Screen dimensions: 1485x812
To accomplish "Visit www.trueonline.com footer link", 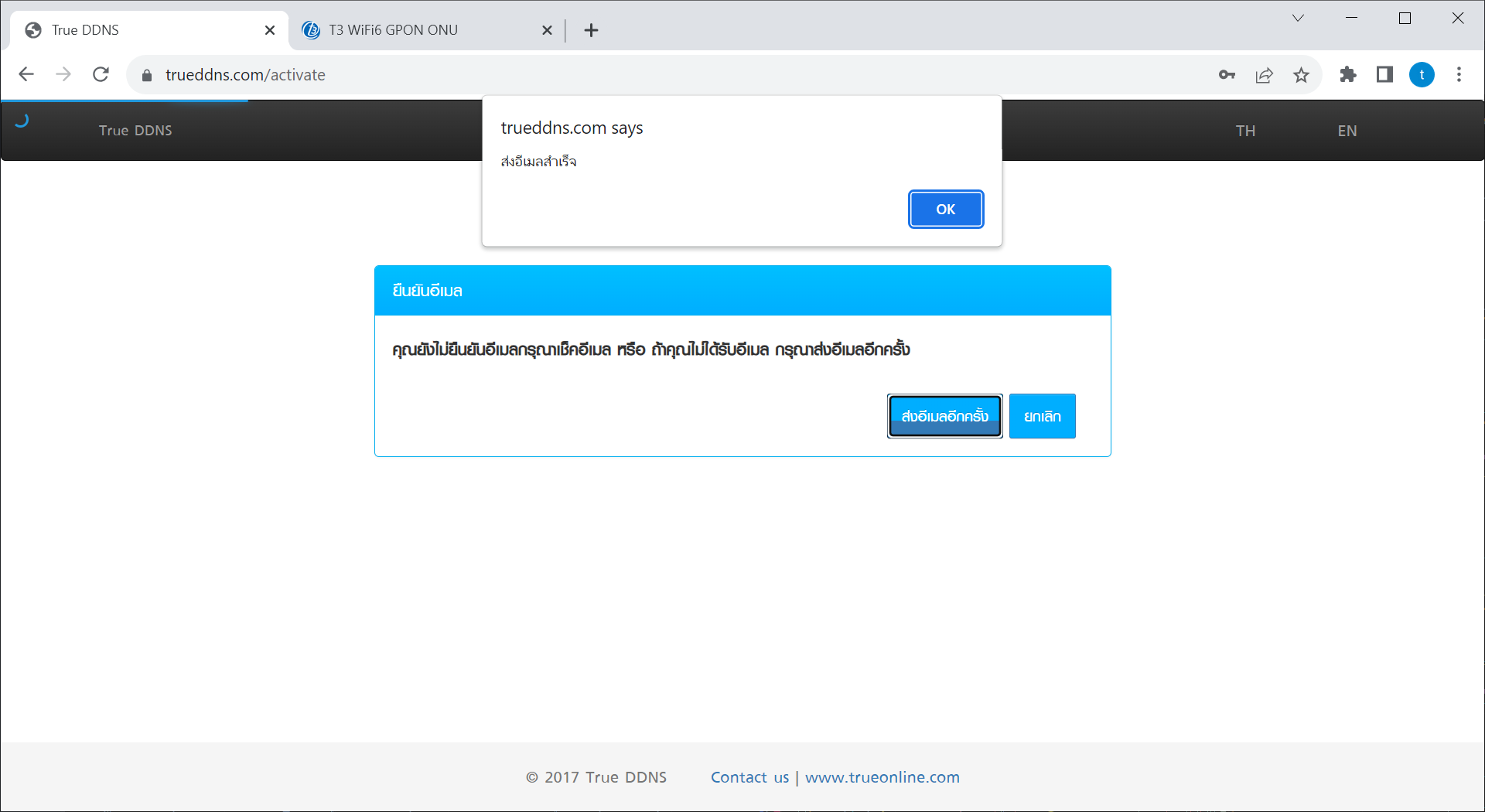I will [882, 777].
